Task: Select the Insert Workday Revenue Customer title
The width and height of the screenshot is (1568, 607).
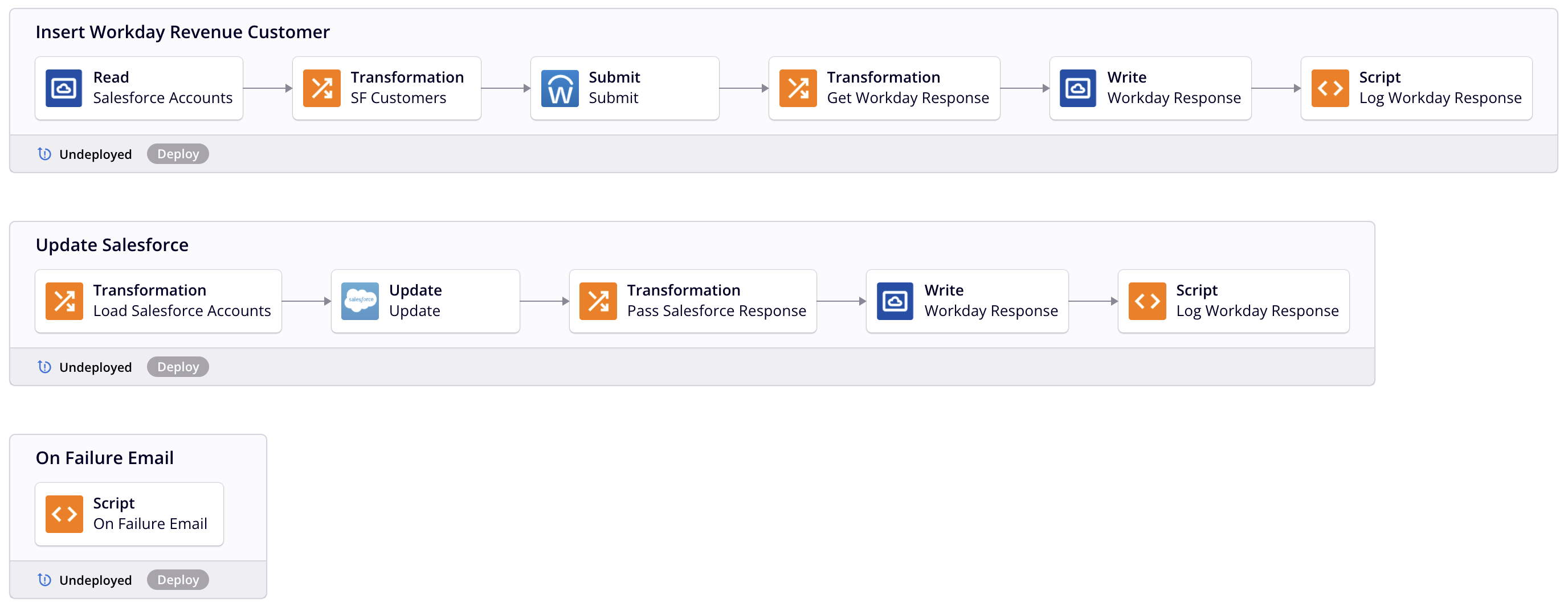Action: click(182, 32)
